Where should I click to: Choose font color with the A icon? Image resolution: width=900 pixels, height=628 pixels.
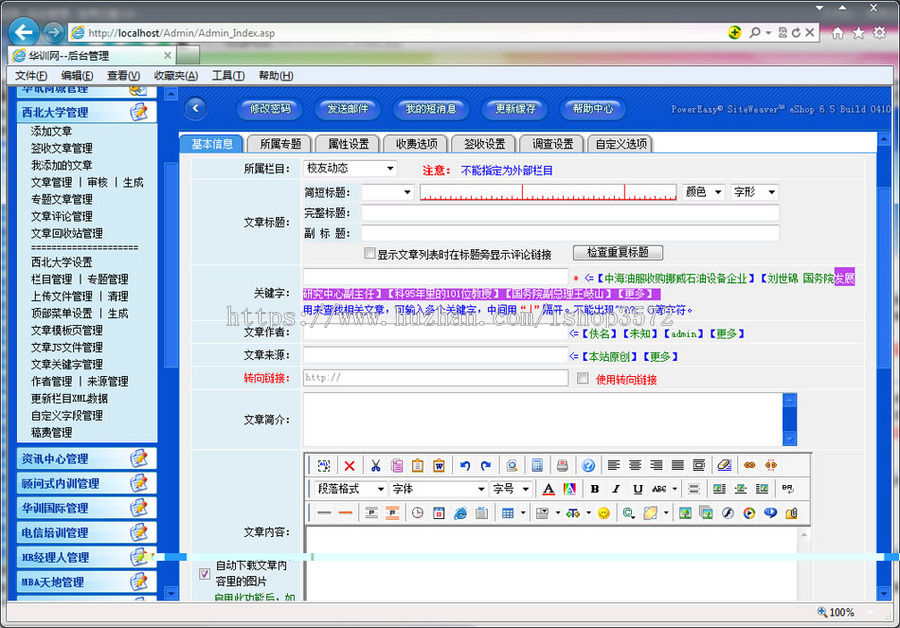(x=549, y=489)
